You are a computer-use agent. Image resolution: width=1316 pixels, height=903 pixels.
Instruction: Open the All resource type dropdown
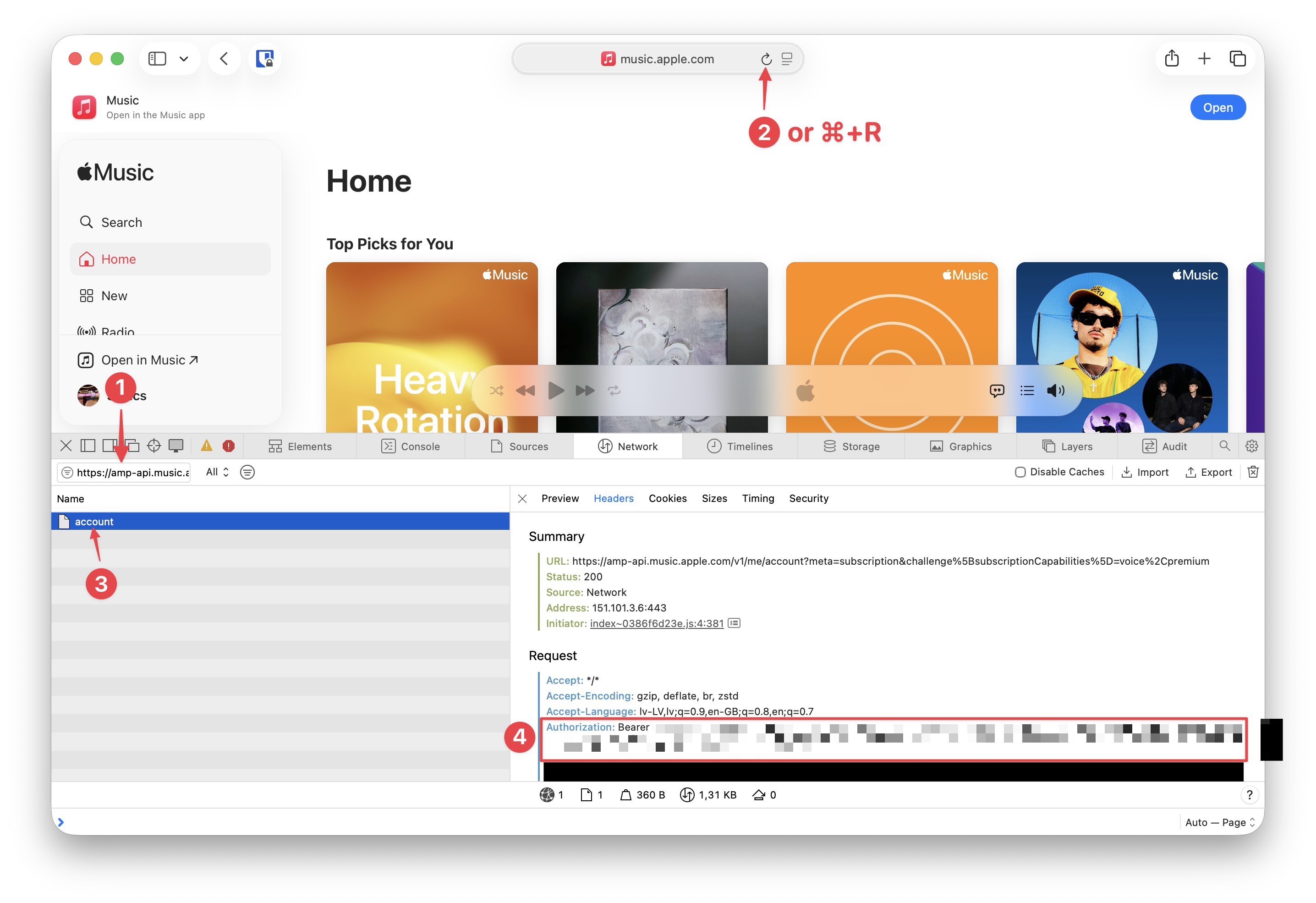[x=218, y=472]
